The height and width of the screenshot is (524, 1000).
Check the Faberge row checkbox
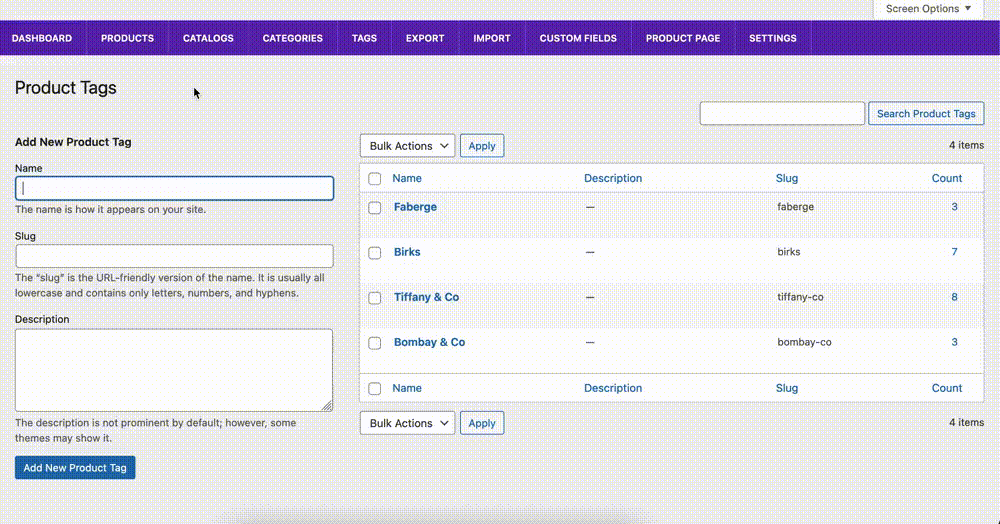click(x=375, y=208)
